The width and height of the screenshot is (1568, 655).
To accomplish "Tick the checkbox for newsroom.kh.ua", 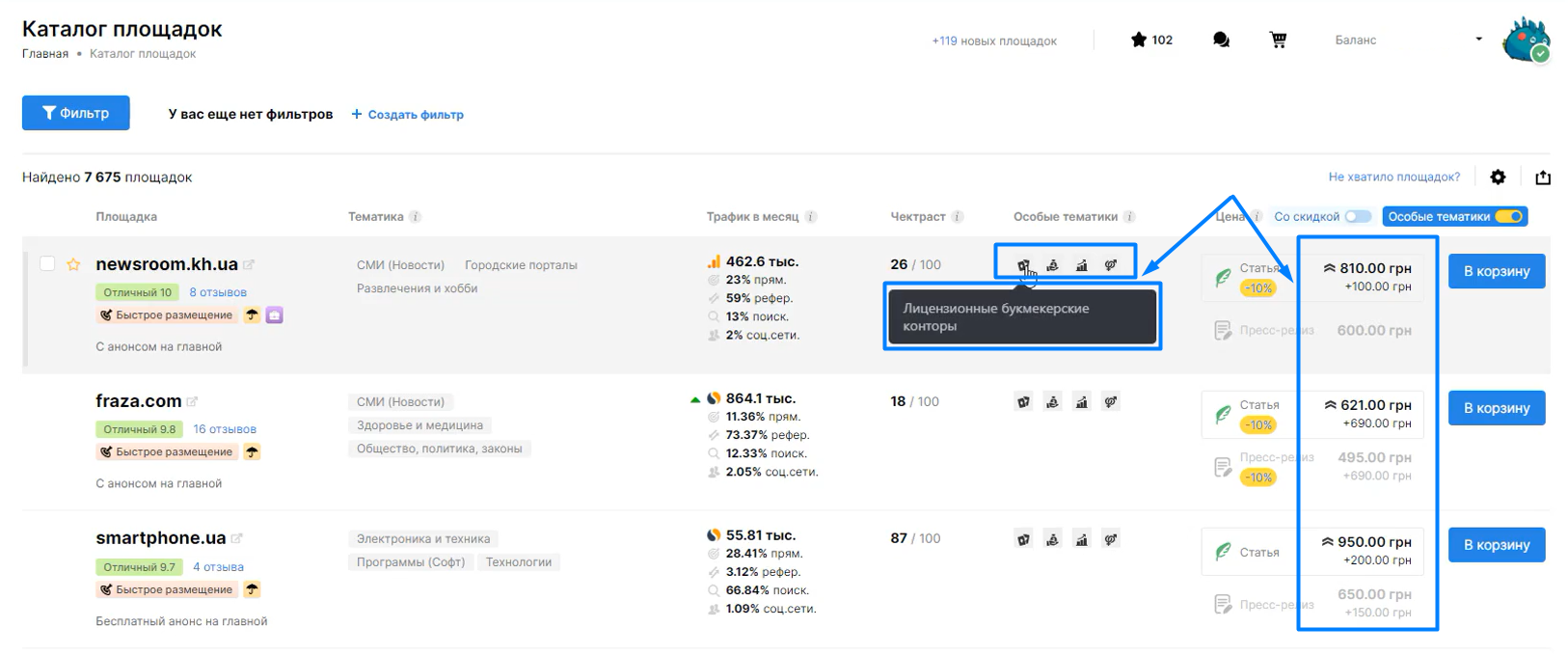I will (x=47, y=263).
